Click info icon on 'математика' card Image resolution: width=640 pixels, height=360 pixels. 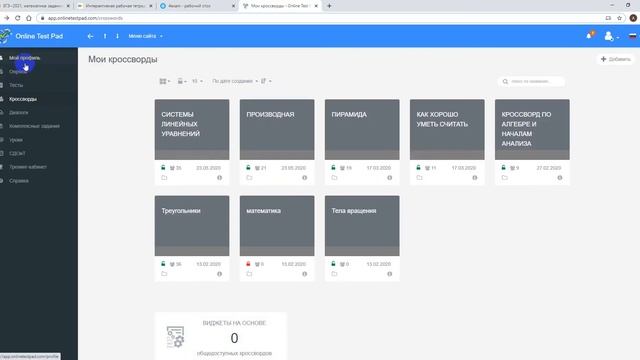click(x=304, y=274)
